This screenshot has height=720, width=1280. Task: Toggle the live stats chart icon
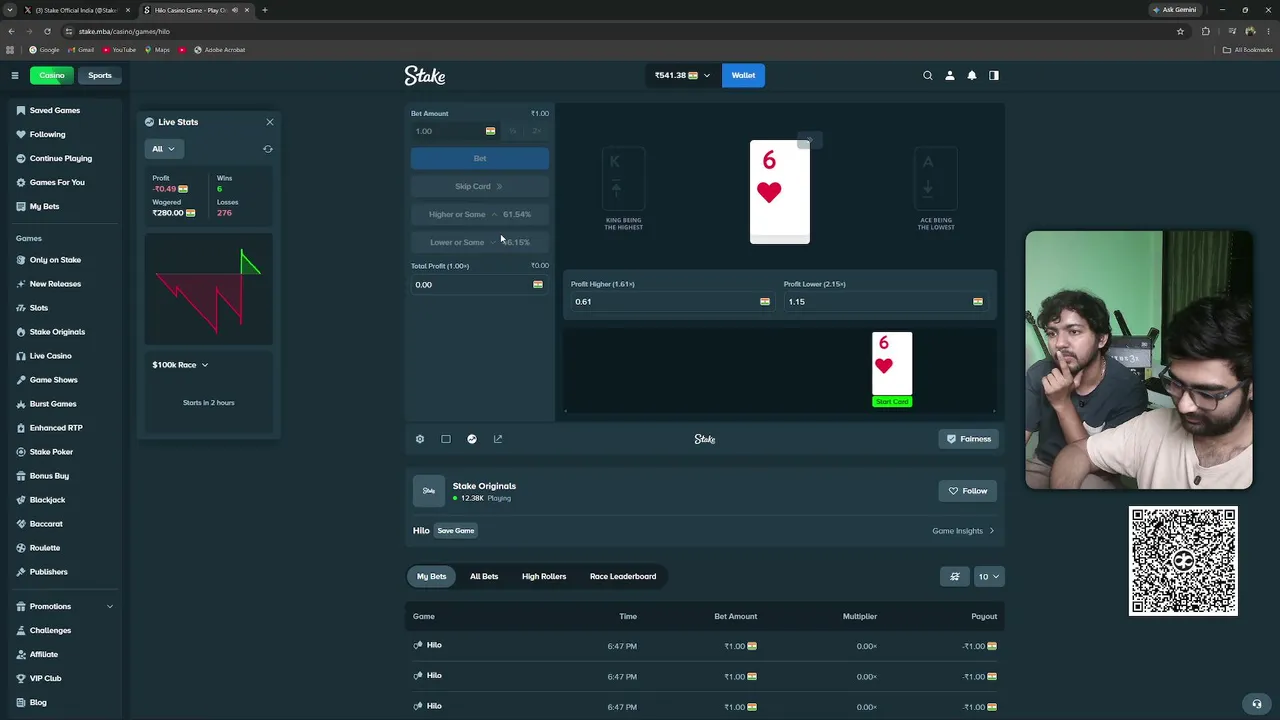click(x=472, y=439)
